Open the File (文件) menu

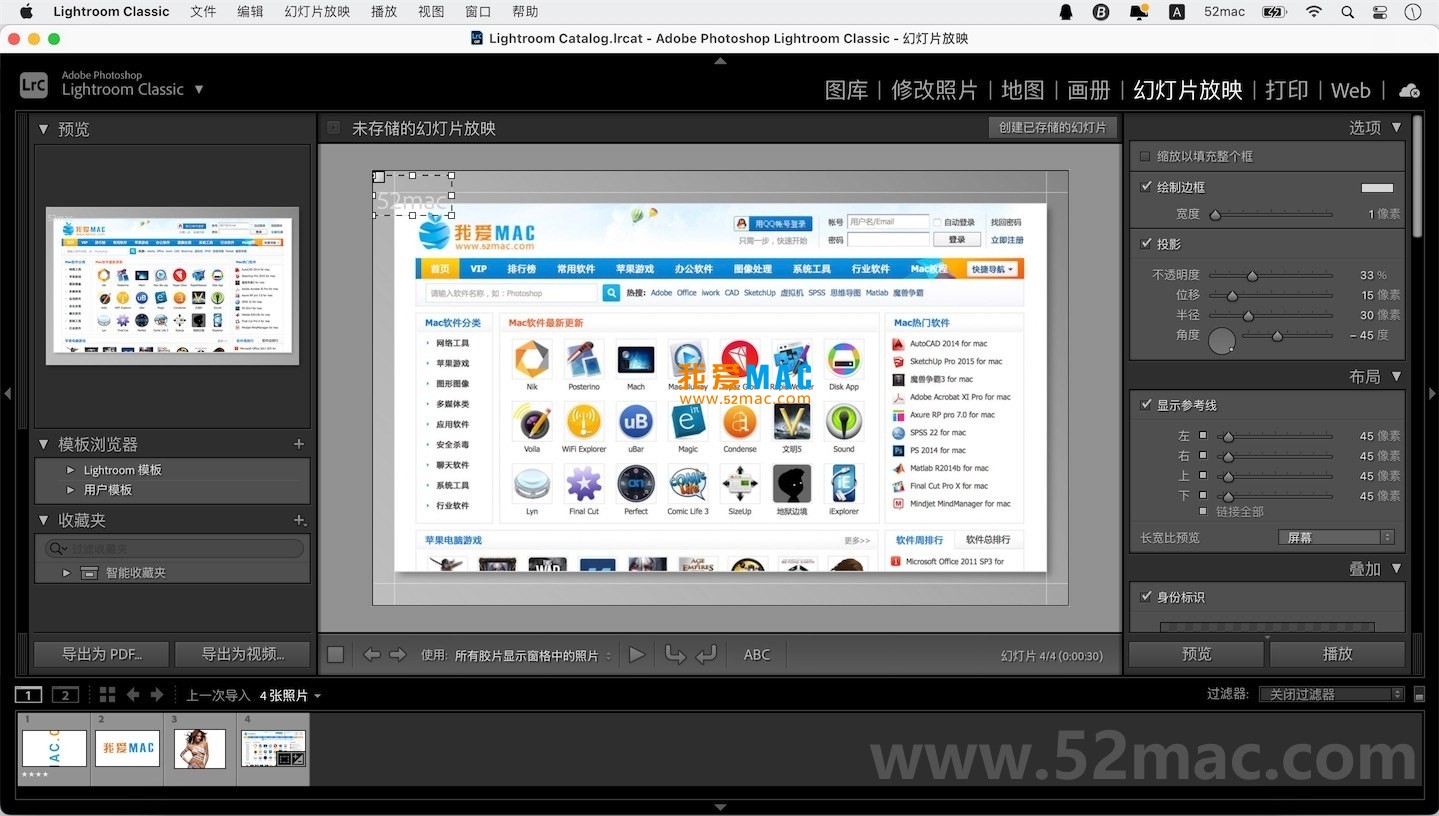(x=203, y=12)
